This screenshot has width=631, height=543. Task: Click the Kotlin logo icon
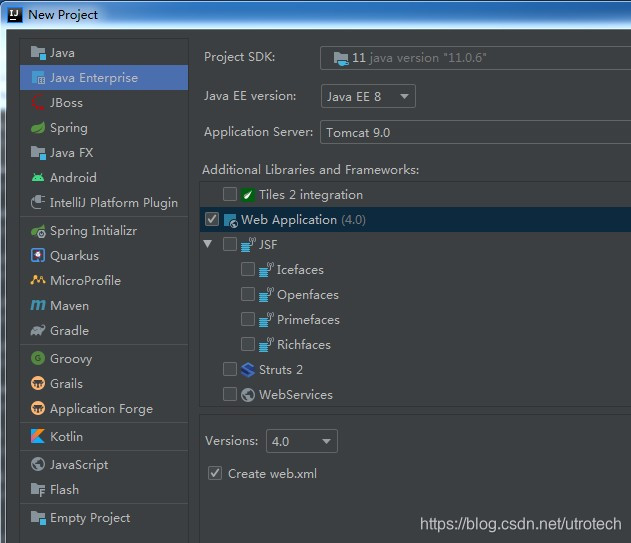tap(38, 436)
